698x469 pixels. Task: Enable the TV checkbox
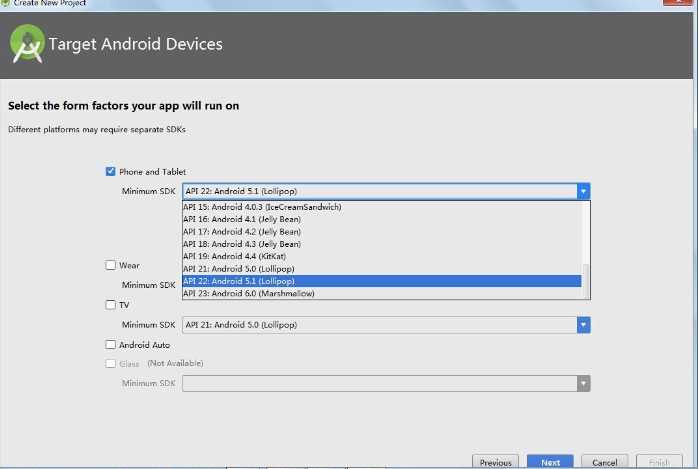coord(110,305)
